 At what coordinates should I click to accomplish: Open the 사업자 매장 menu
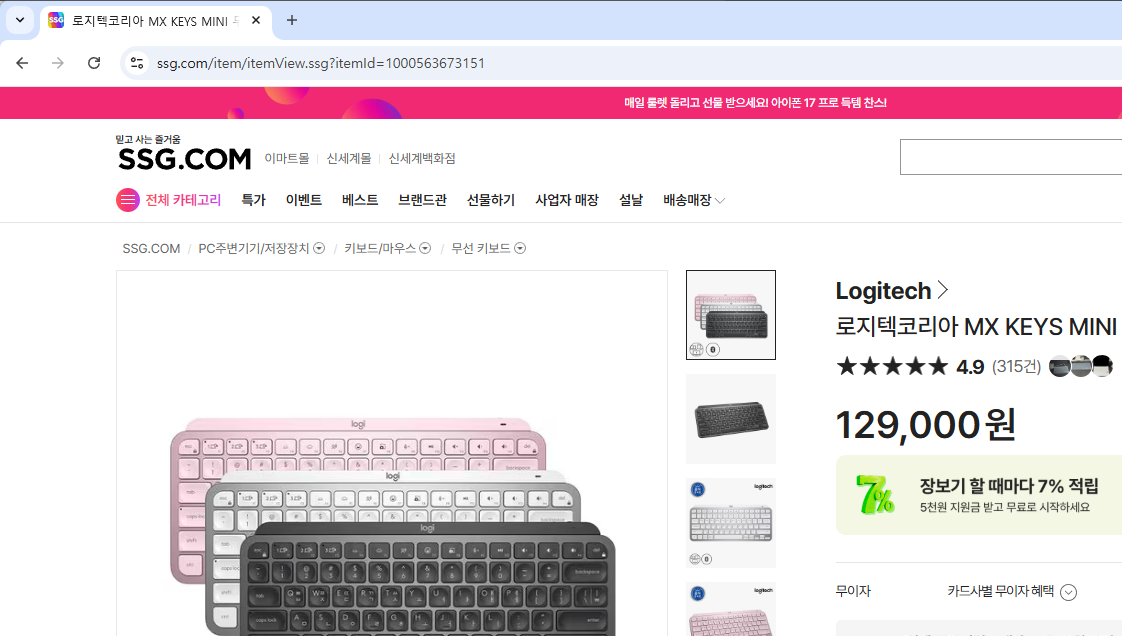point(567,200)
